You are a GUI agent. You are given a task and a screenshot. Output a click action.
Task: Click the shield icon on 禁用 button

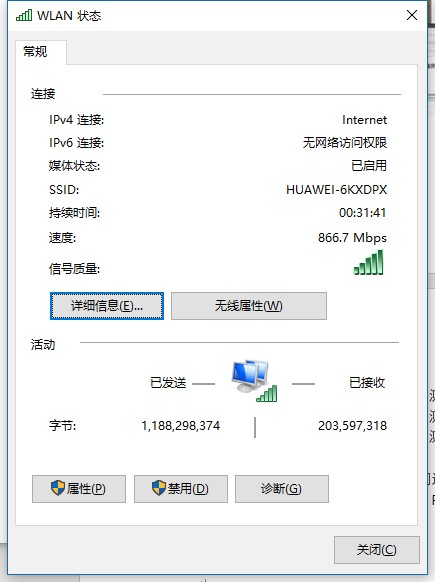(159, 488)
